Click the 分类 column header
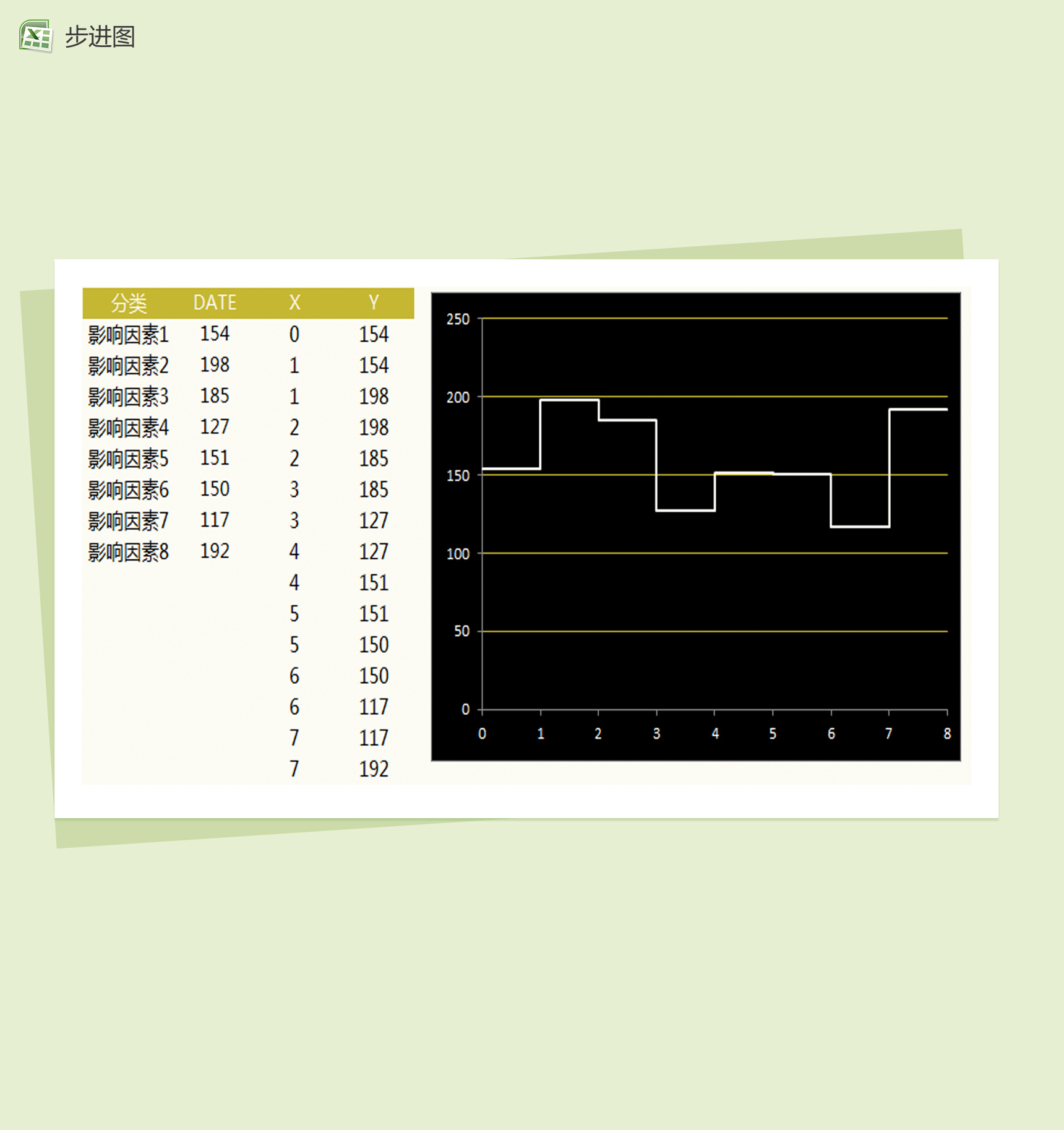The width and height of the screenshot is (1064, 1130). tap(128, 303)
